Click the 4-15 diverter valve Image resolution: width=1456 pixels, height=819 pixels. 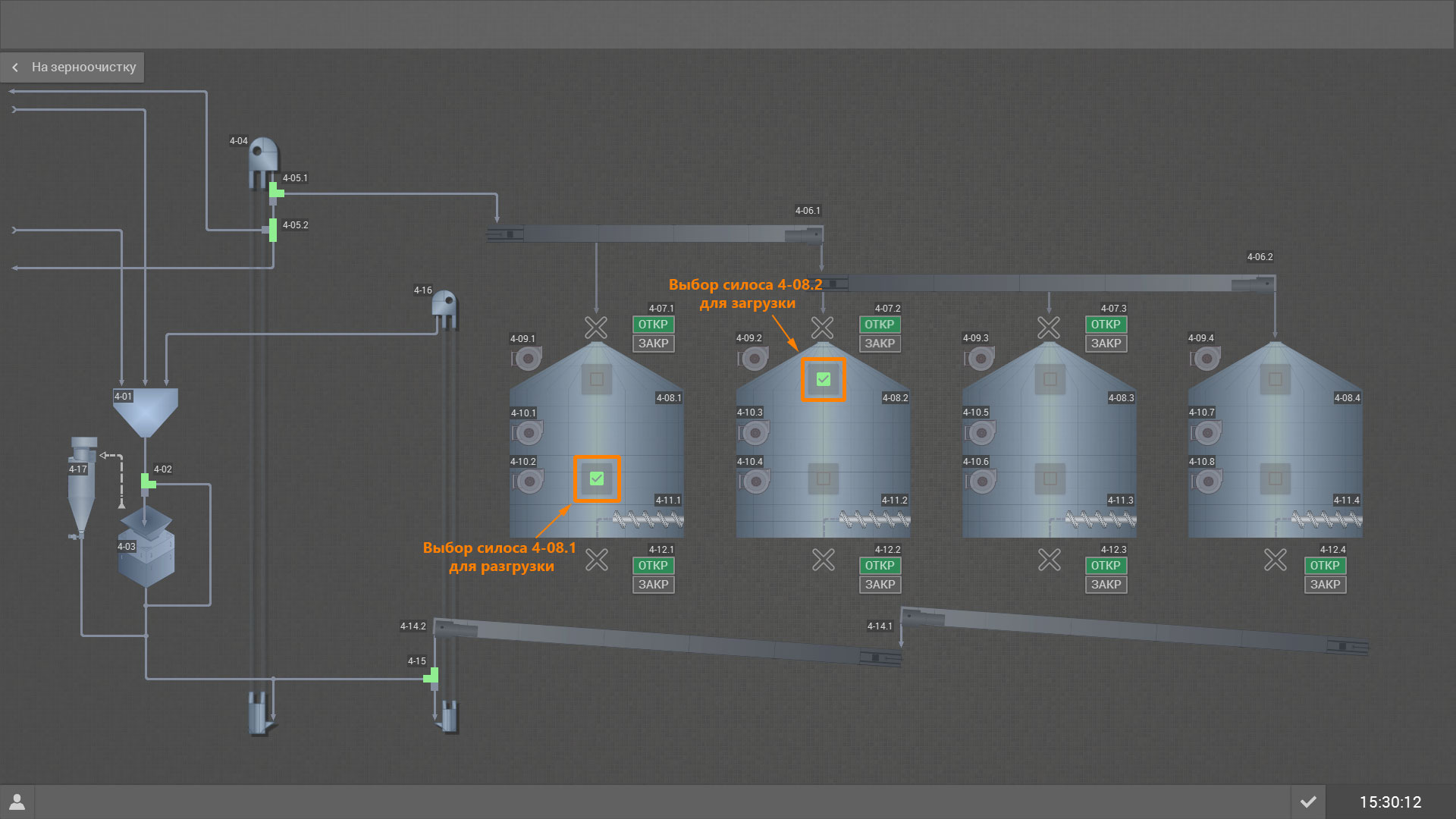pos(431,675)
